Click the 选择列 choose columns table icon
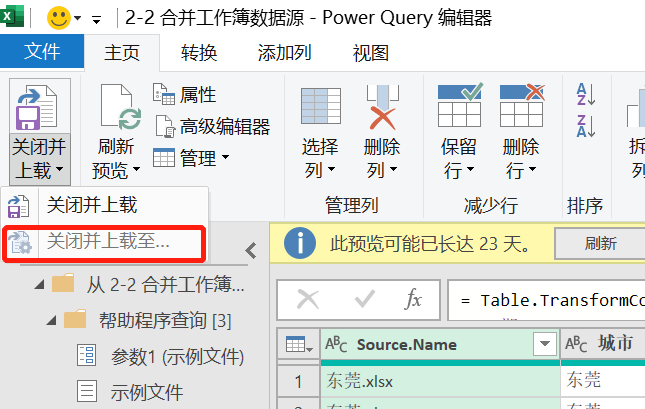 [321, 106]
